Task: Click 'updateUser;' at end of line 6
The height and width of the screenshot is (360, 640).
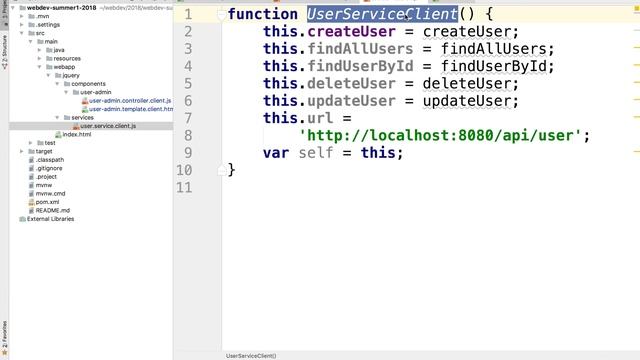Action: (x=471, y=101)
